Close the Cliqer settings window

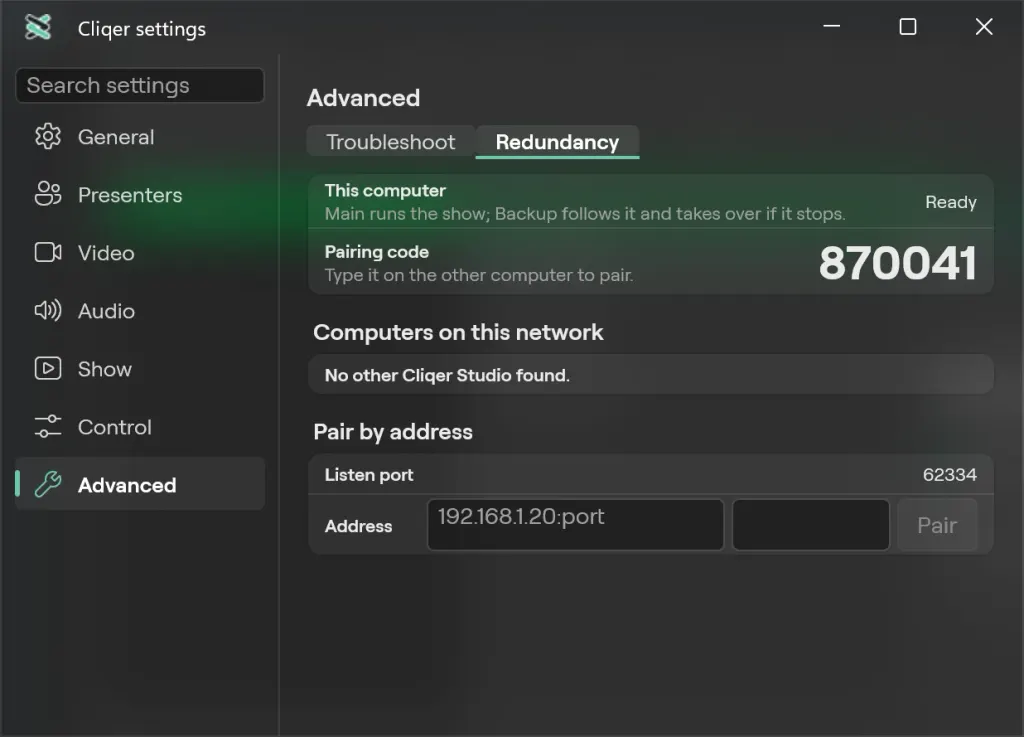pyautogui.click(x=984, y=26)
